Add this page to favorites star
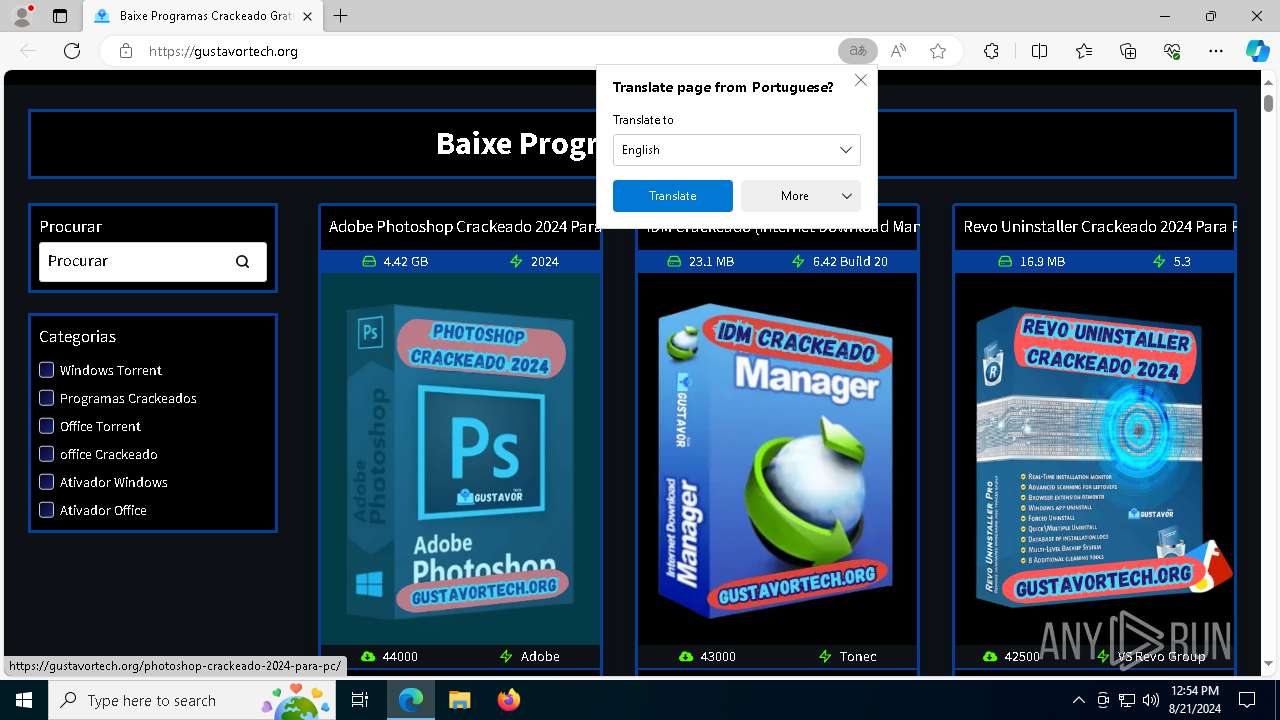Image resolution: width=1280 pixels, height=720 pixels. [938, 51]
